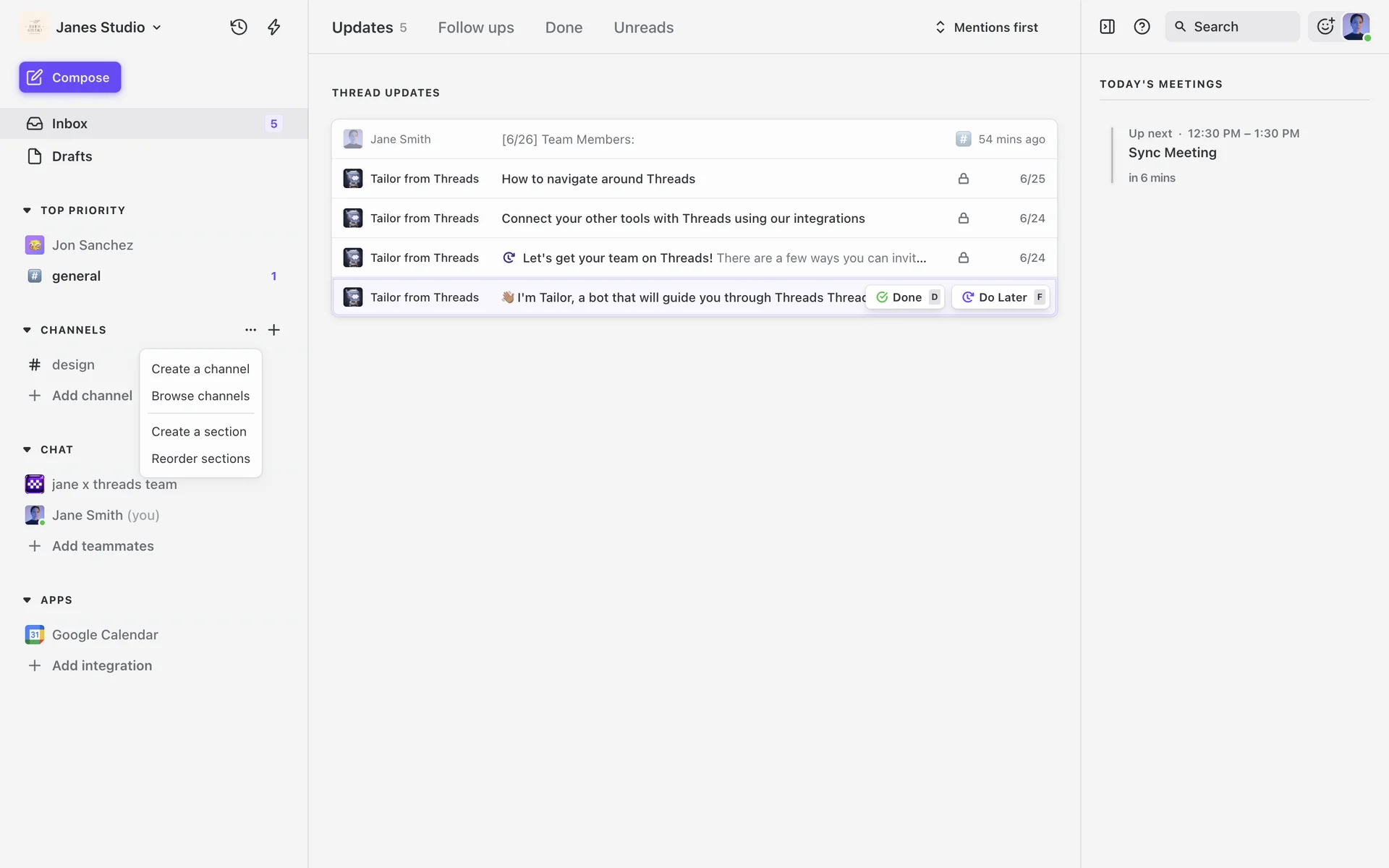
Task: Open the Mentions first sort dropdown
Action: point(987,27)
